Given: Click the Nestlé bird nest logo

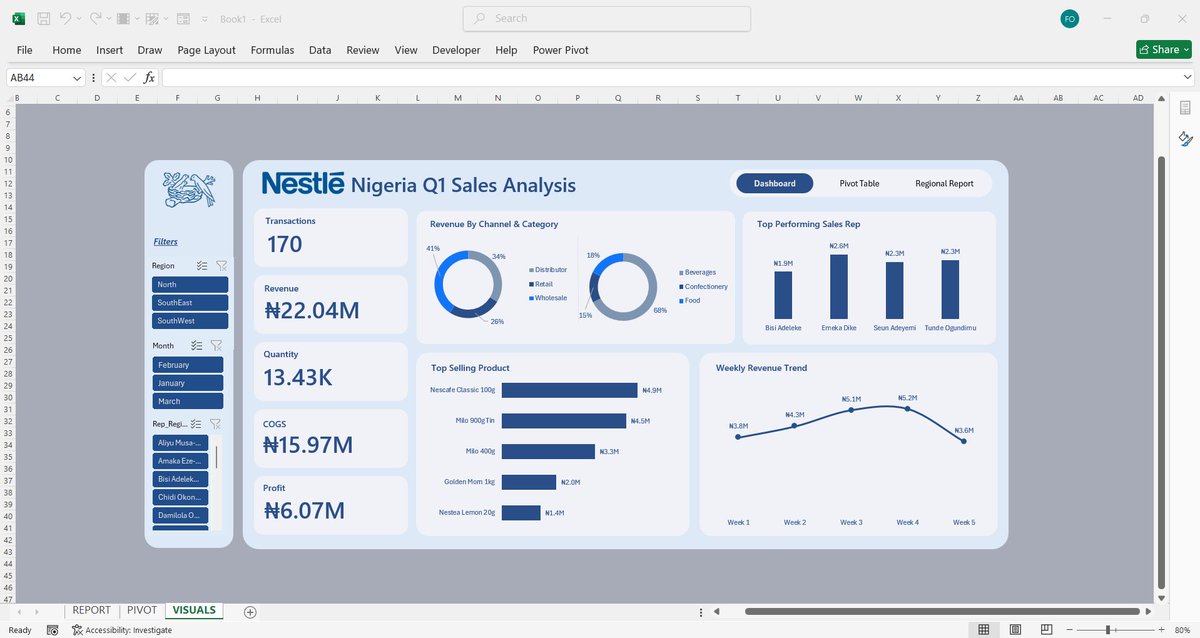Looking at the screenshot, I should pyautogui.click(x=189, y=189).
